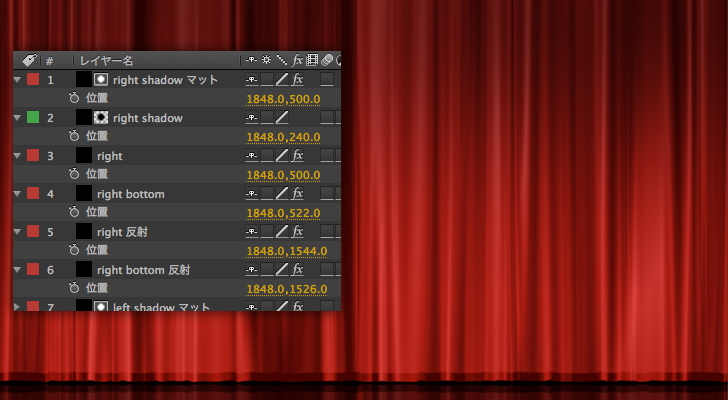Click the quality slash switch on right shadow layer
Viewport: 728px width, 400px height.
click(x=283, y=118)
